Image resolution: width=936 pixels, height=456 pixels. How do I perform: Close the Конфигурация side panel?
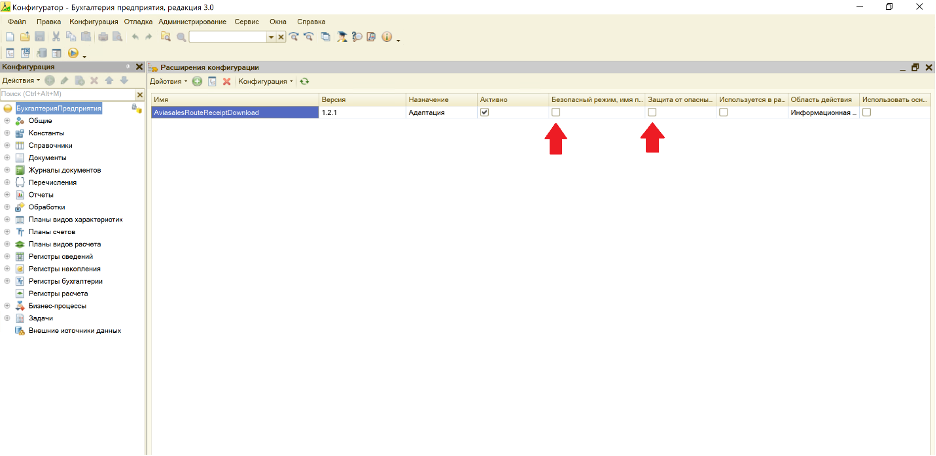coord(139,67)
